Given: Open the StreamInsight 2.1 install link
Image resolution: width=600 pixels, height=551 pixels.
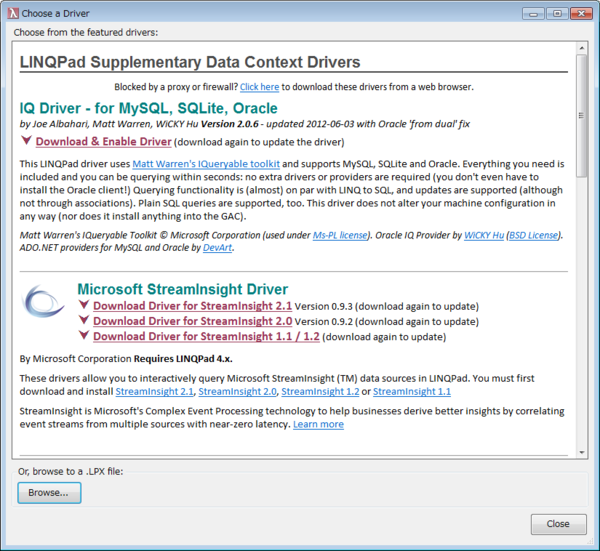Looking at the screenshot, I should (155, 392).
